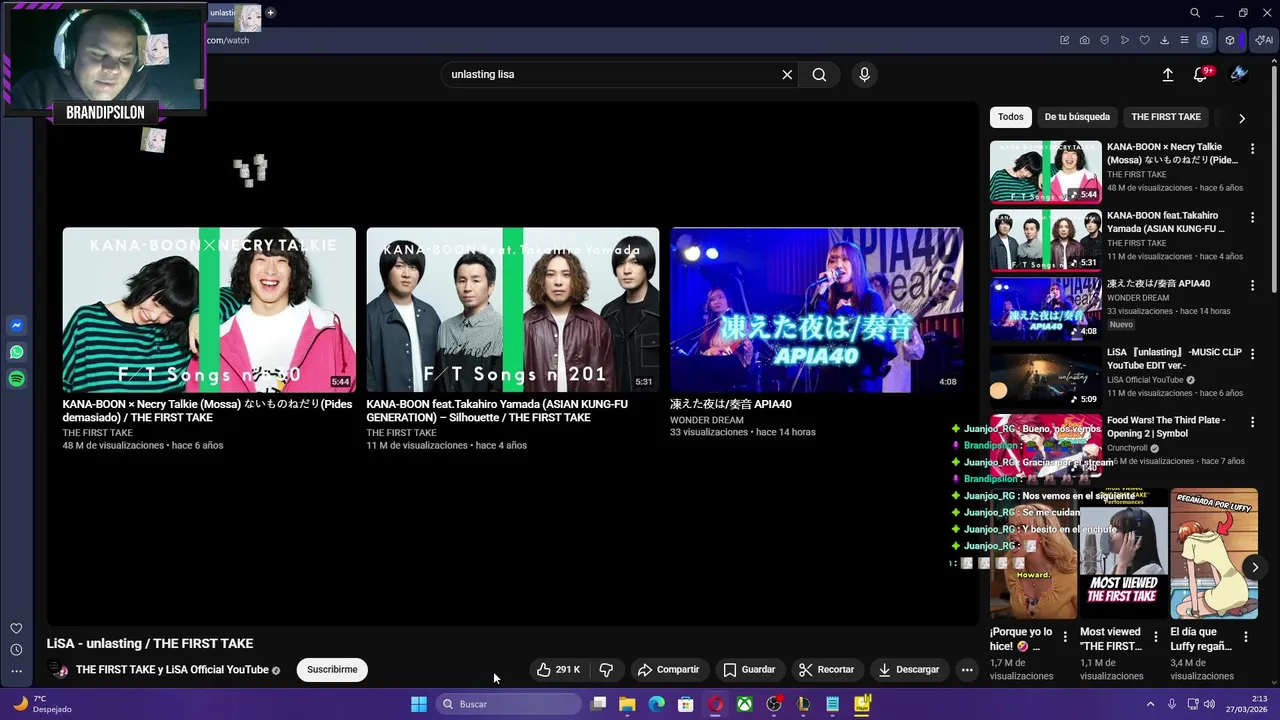Open LiSA unlasting MUSiC CLiP sidebar thumbnail
Image resolution: width=1280 pixels, height=720 pixels.
1046,377
